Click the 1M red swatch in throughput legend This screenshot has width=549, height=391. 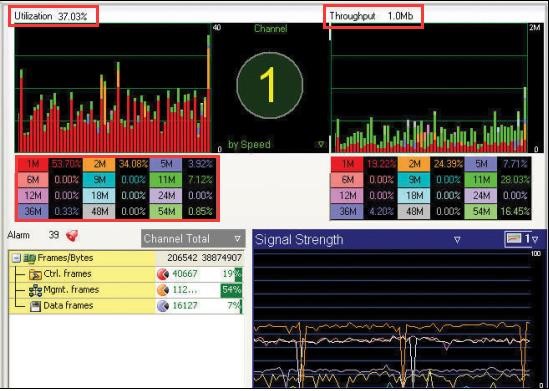[x=347, y=164]
